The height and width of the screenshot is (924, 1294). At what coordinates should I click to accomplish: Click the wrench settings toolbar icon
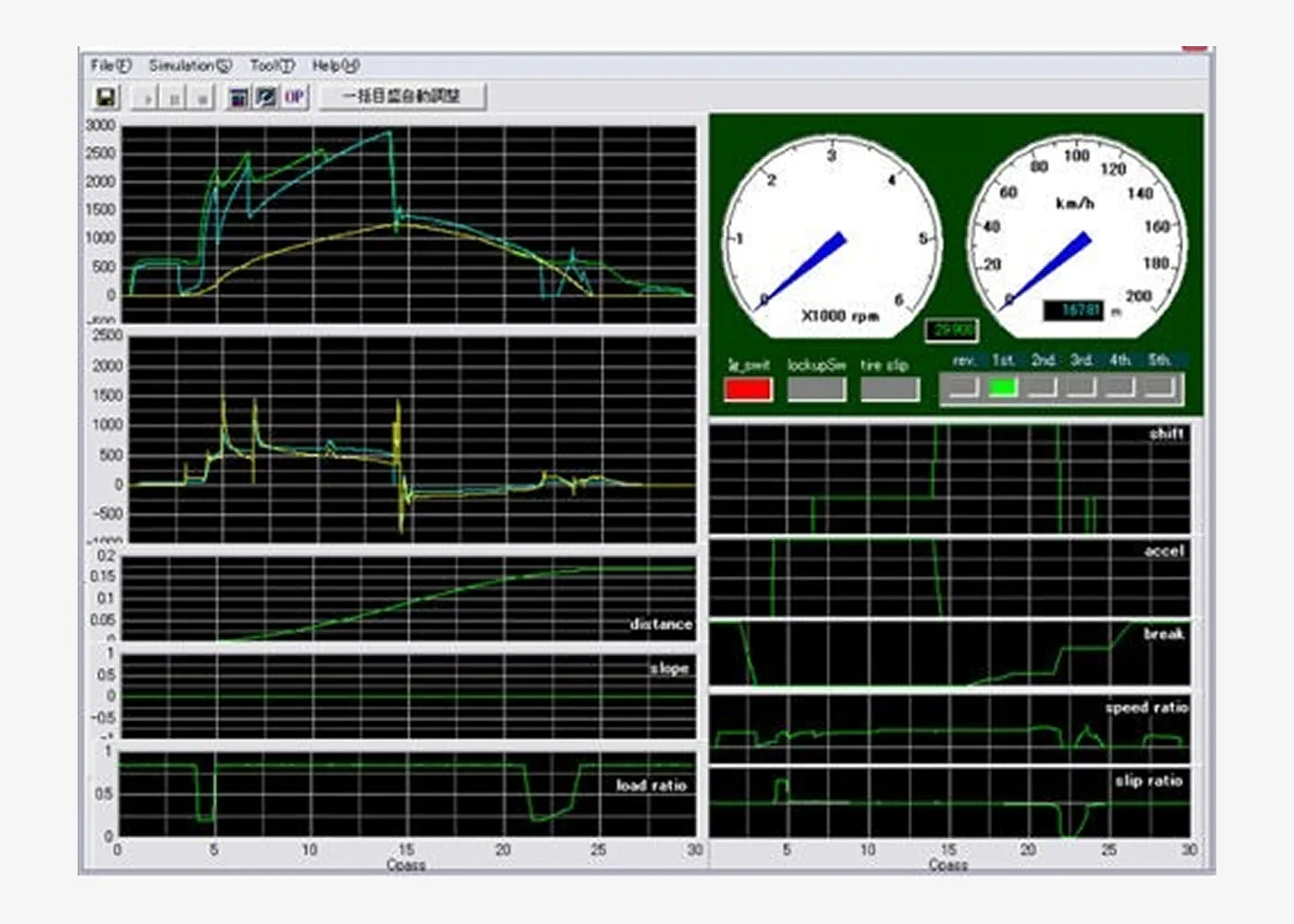[x=266, y=97]
